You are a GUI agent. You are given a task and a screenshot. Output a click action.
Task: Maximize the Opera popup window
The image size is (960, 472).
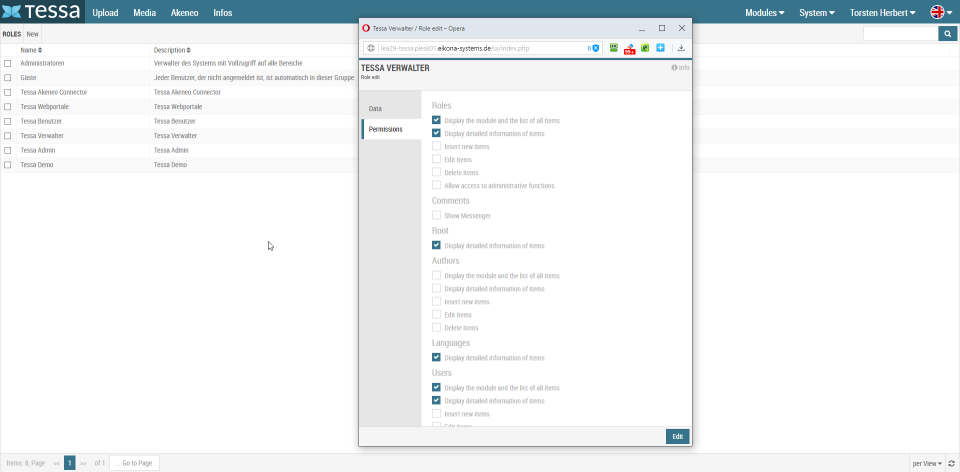662,28
